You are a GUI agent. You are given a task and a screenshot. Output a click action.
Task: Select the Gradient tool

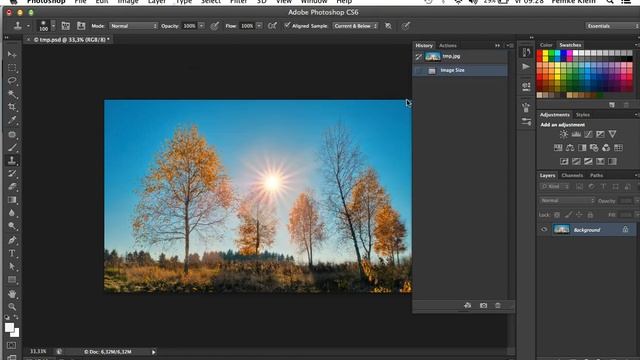tap(12, 200)
